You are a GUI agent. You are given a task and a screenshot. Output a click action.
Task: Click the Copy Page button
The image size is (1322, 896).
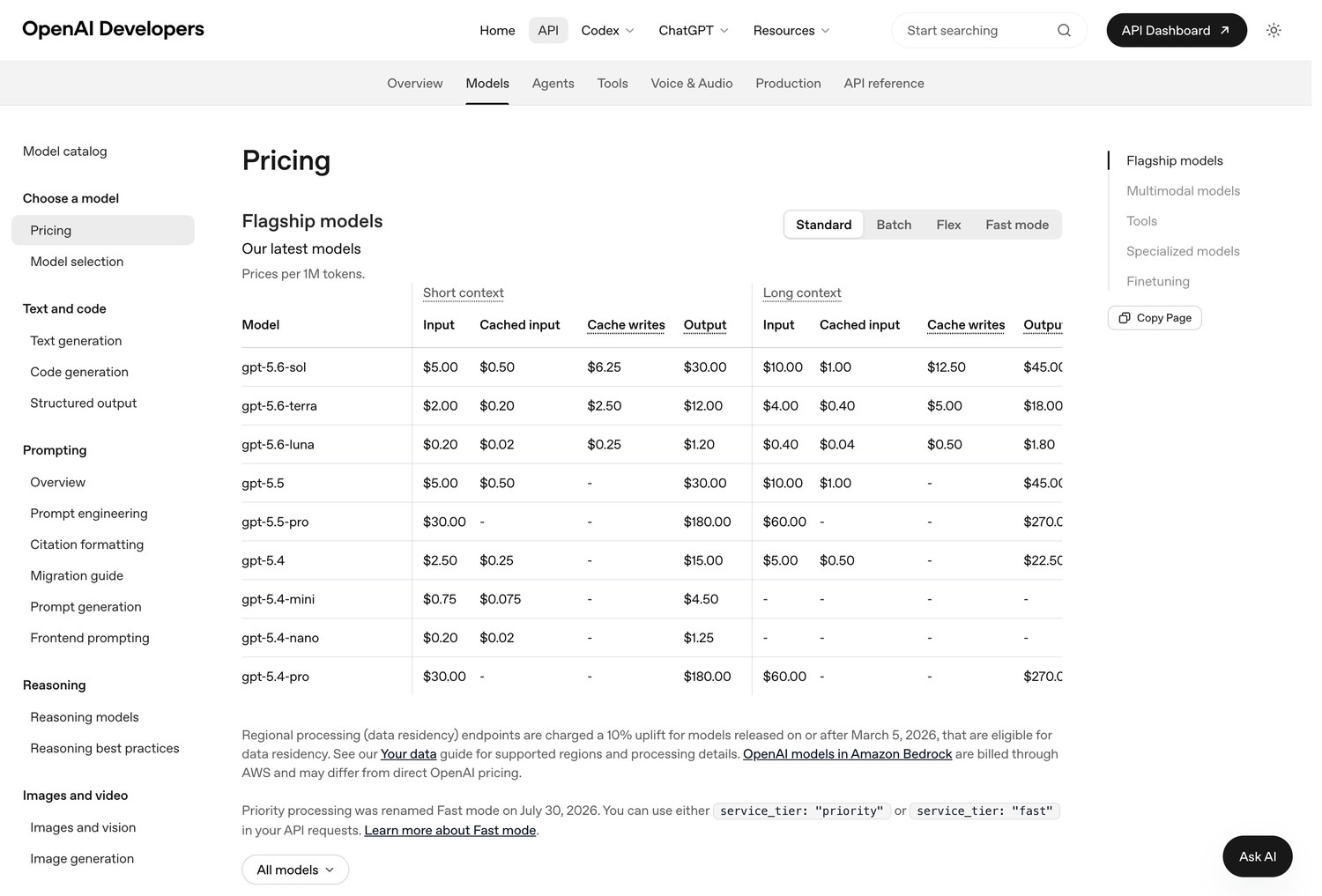pos(1155,318)
